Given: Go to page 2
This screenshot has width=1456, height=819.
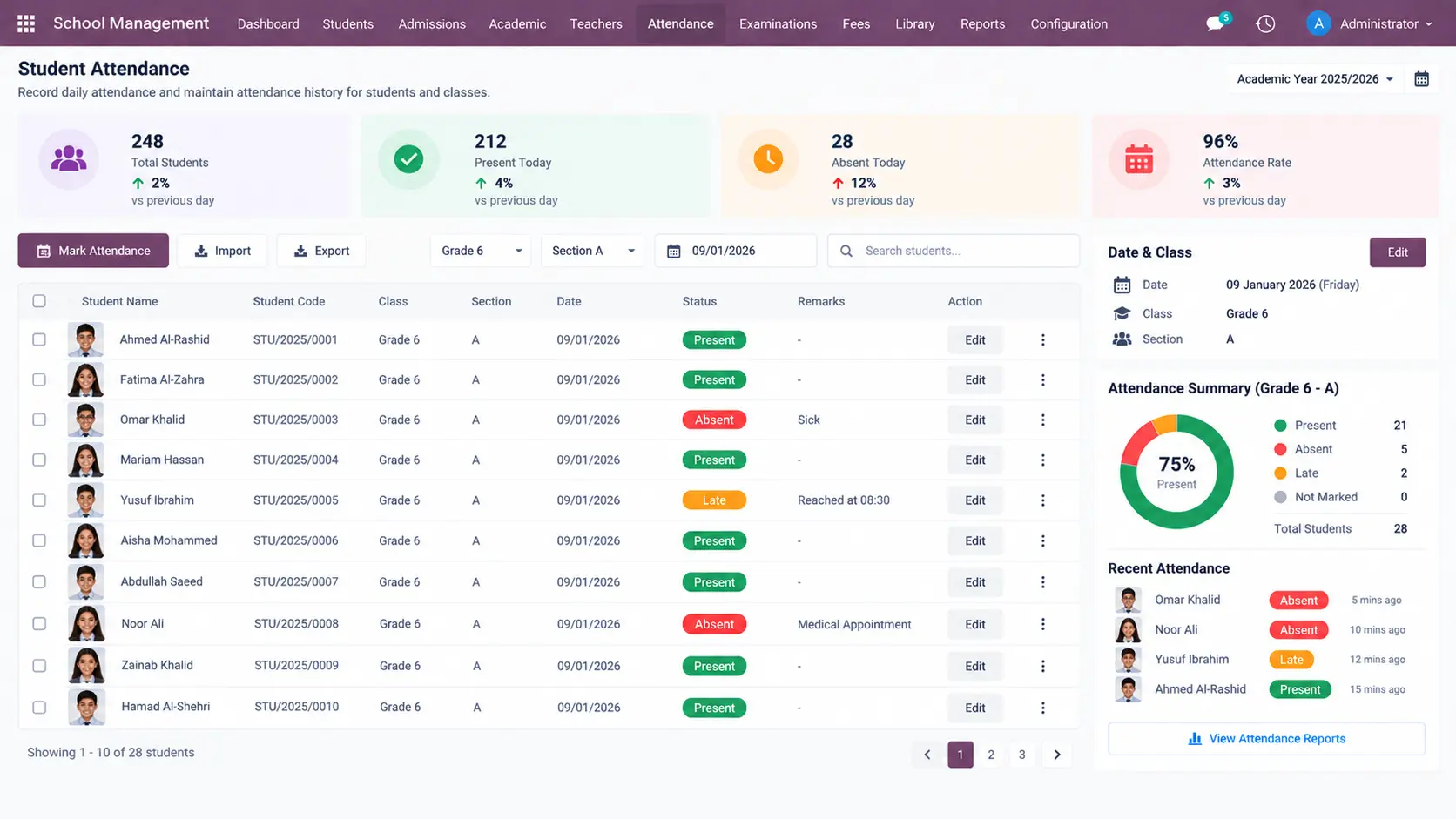Looking at the screenshot, I should [991, 755].
